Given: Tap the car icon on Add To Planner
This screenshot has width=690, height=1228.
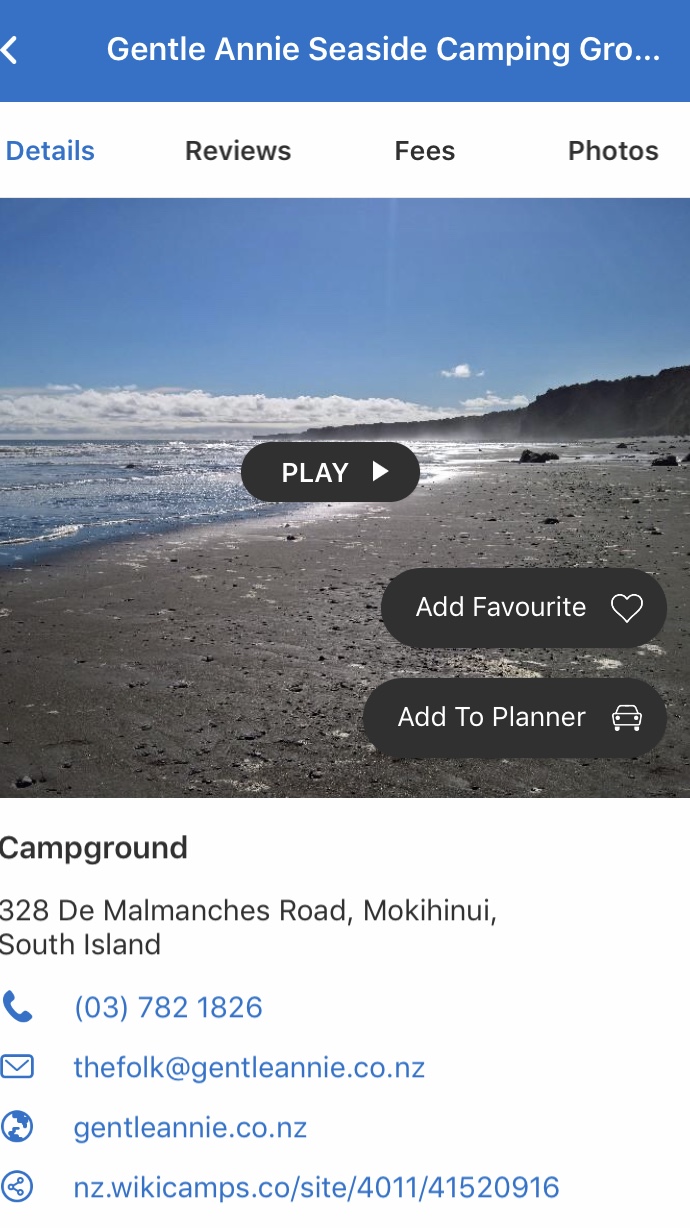Looking at the screenshot, I should (627, 718).
